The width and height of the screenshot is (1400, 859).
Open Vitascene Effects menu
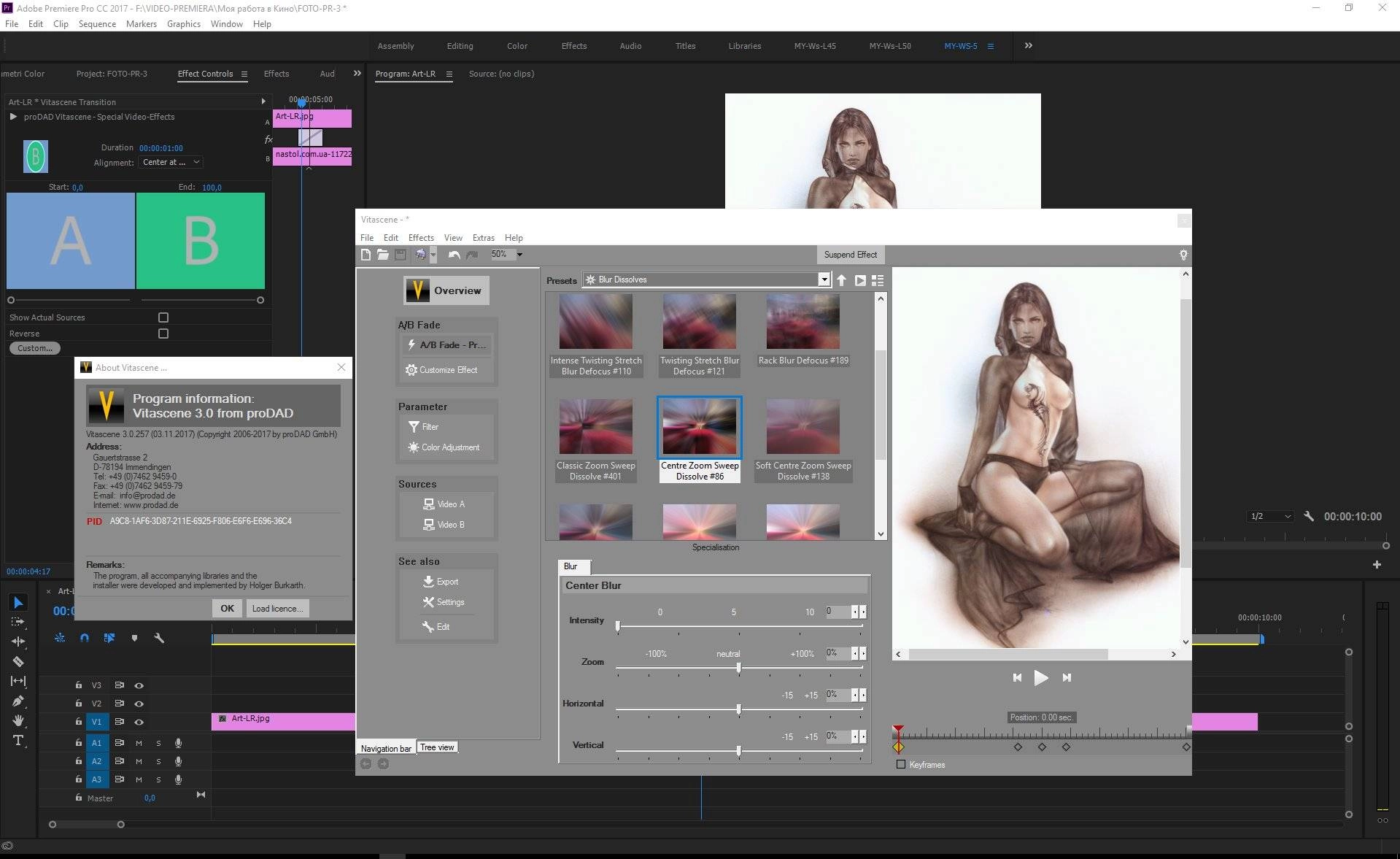(x=421, y=238)
